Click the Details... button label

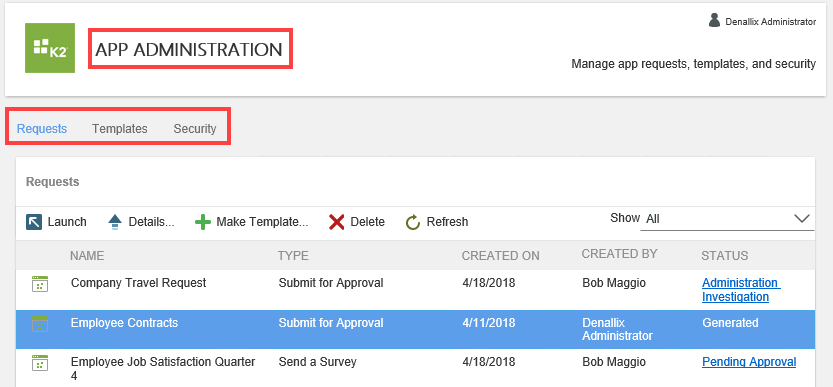(151, 222)
